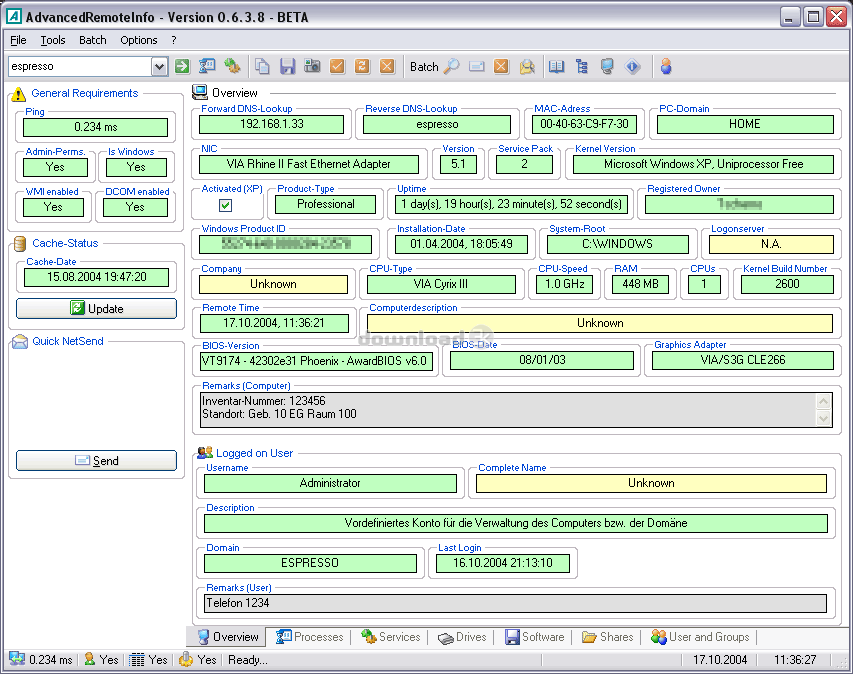
Task: Click the envelope with magnifier toolbar icon
Action: (x=527, y=66)
